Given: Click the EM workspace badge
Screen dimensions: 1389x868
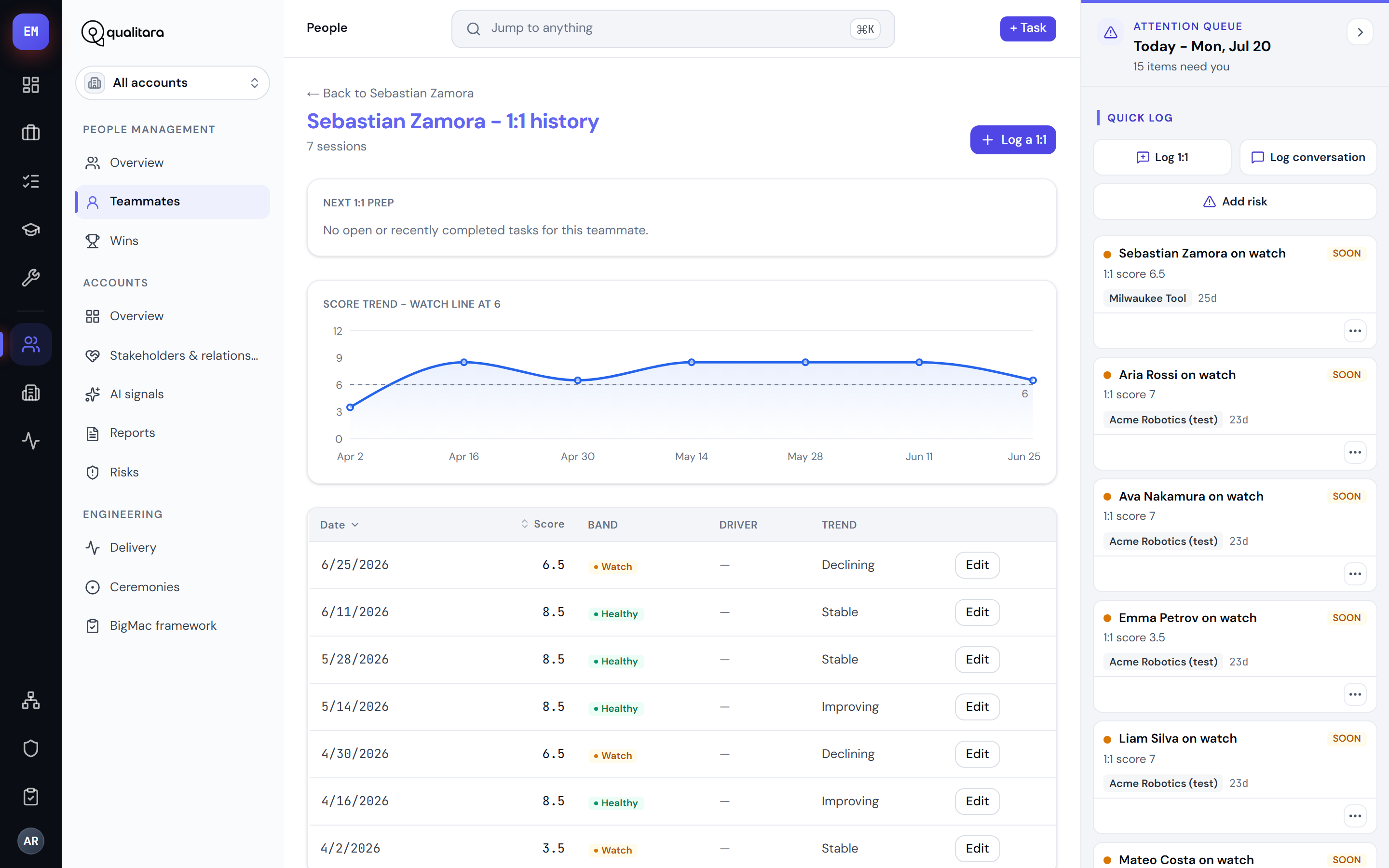Looking at the screenshot, I should (31, 31).
